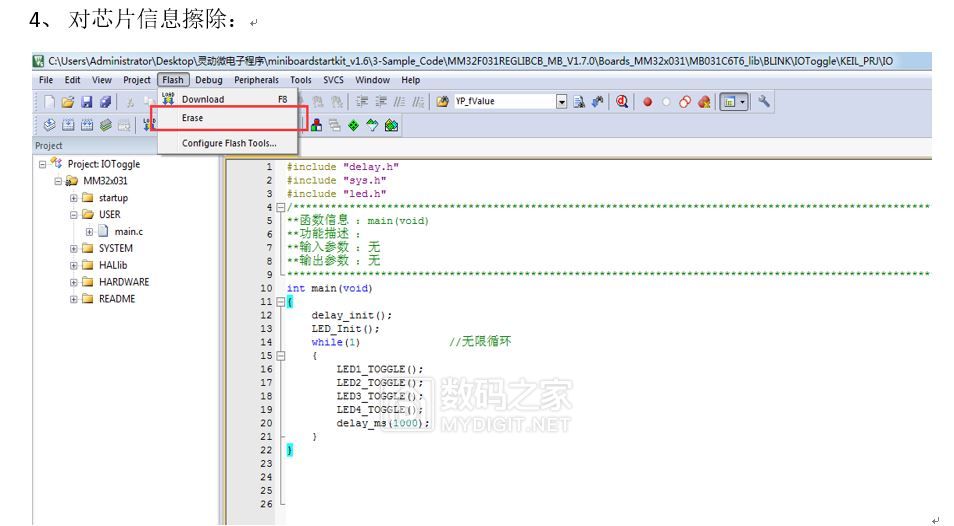The height and width of the screenshot is (526, 954).
Task: Collapse the comment block fold at line 4
Action: (280, 207)
